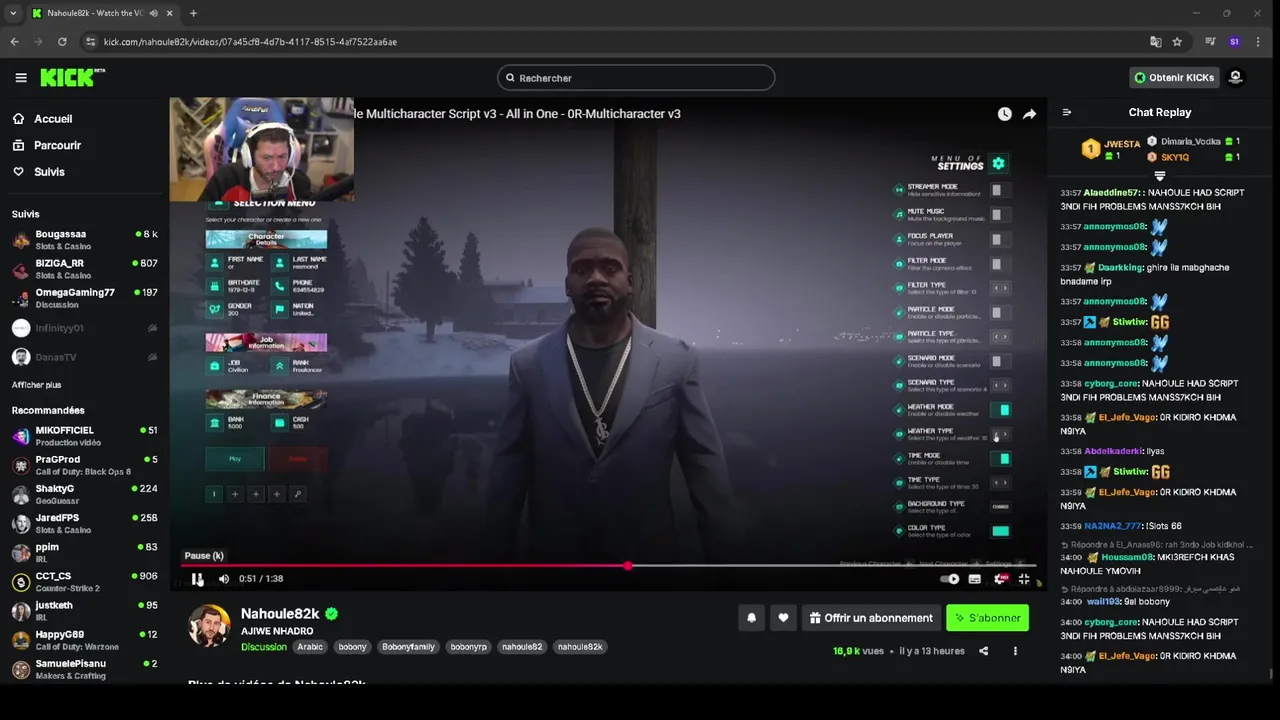Reload the browser page
This screenshot has width=1280, height=720.
click(62, 42)
